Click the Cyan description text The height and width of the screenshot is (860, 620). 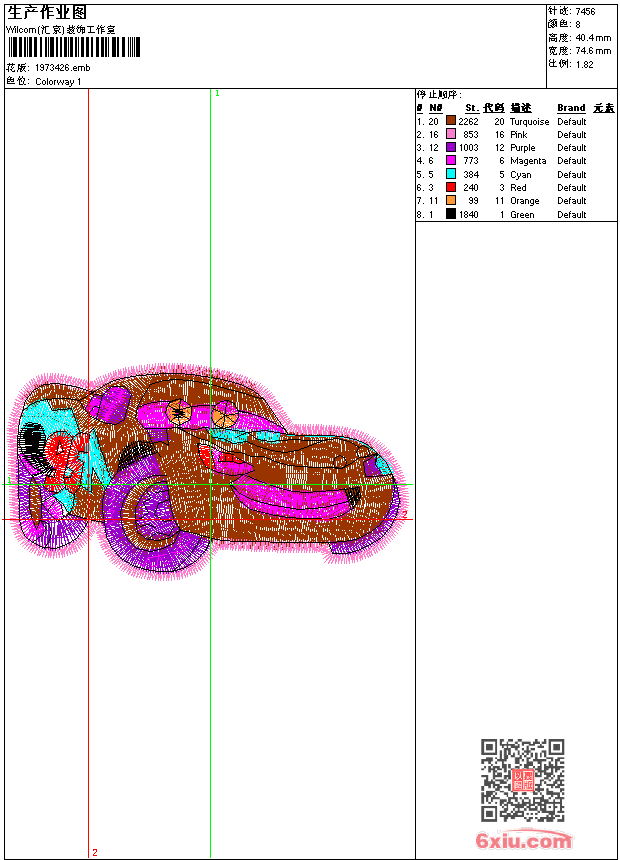(521, 175)
